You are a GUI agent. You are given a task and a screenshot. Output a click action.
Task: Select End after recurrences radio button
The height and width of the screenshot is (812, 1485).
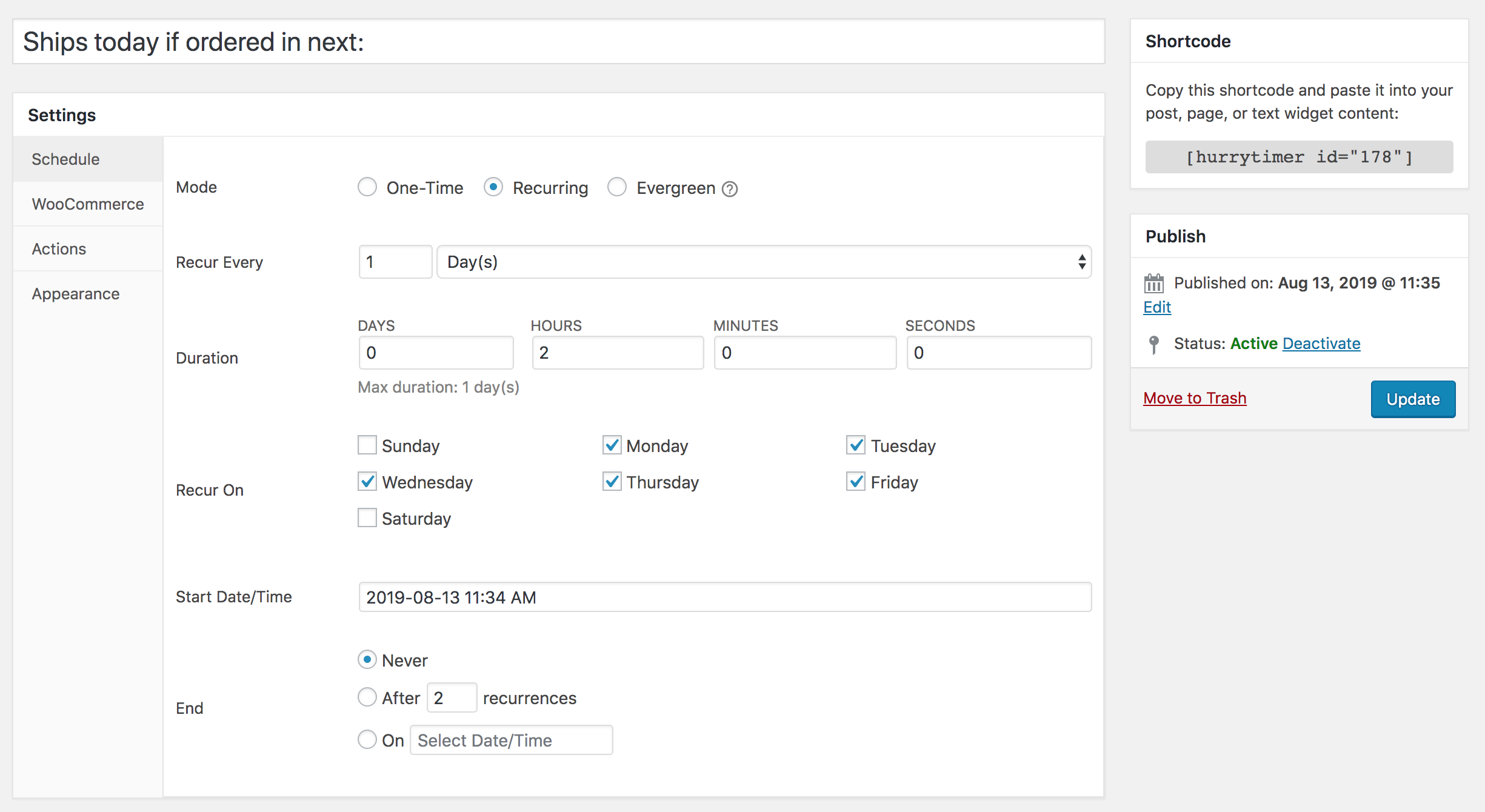point(367,697)
